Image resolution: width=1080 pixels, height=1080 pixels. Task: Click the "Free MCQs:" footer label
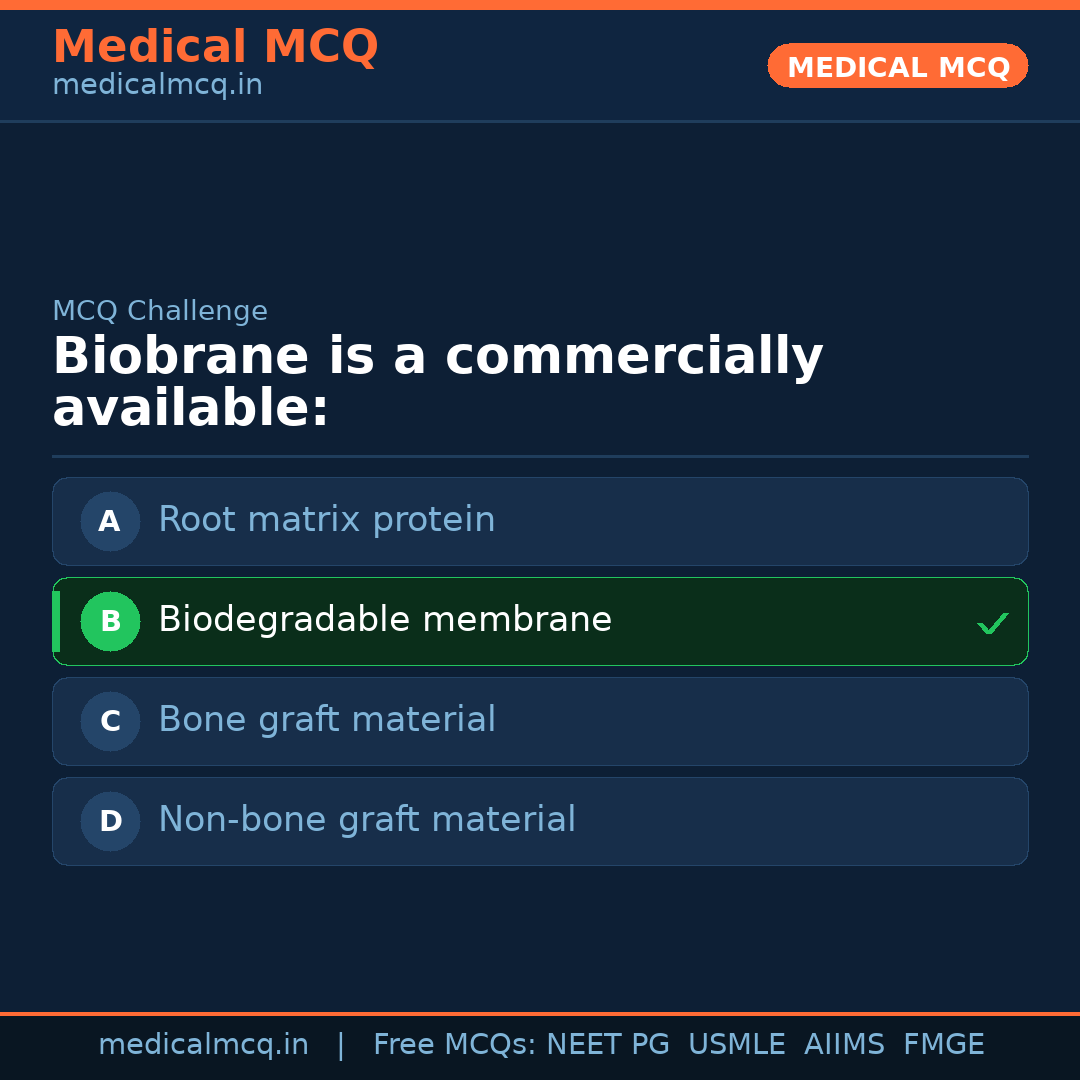(x=455, y=1045)
